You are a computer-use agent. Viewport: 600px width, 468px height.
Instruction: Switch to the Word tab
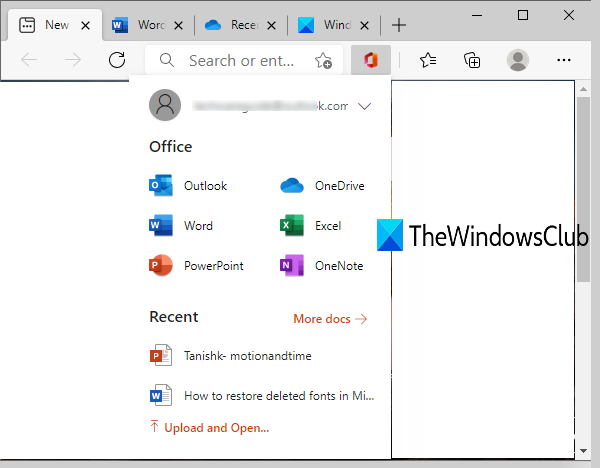pos(148,25)
